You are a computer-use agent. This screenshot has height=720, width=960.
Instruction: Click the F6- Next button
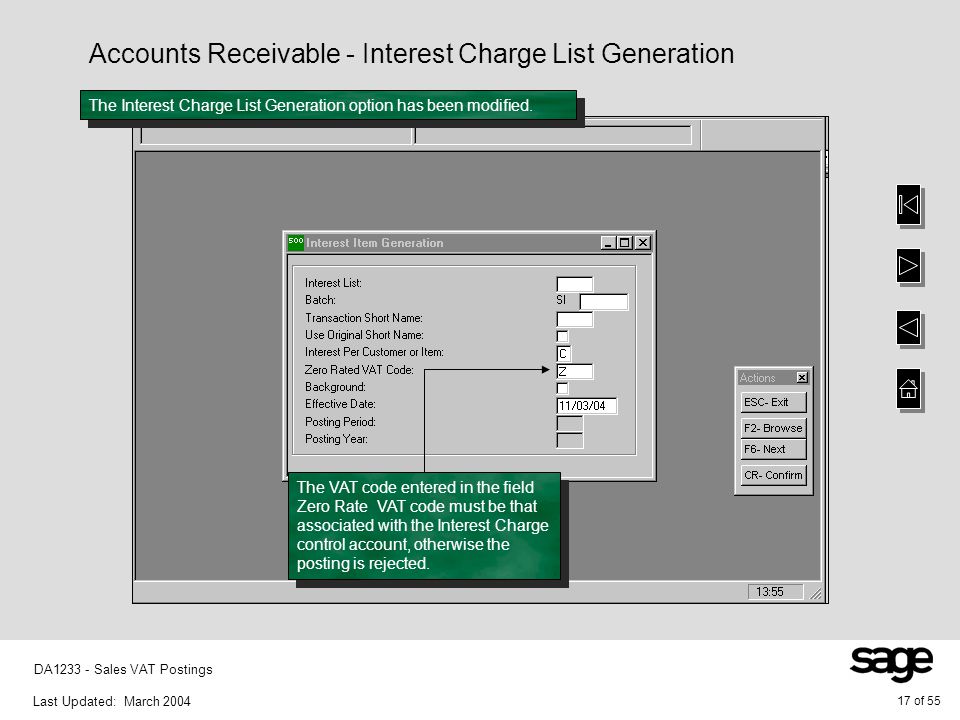[x=773, y=449]
